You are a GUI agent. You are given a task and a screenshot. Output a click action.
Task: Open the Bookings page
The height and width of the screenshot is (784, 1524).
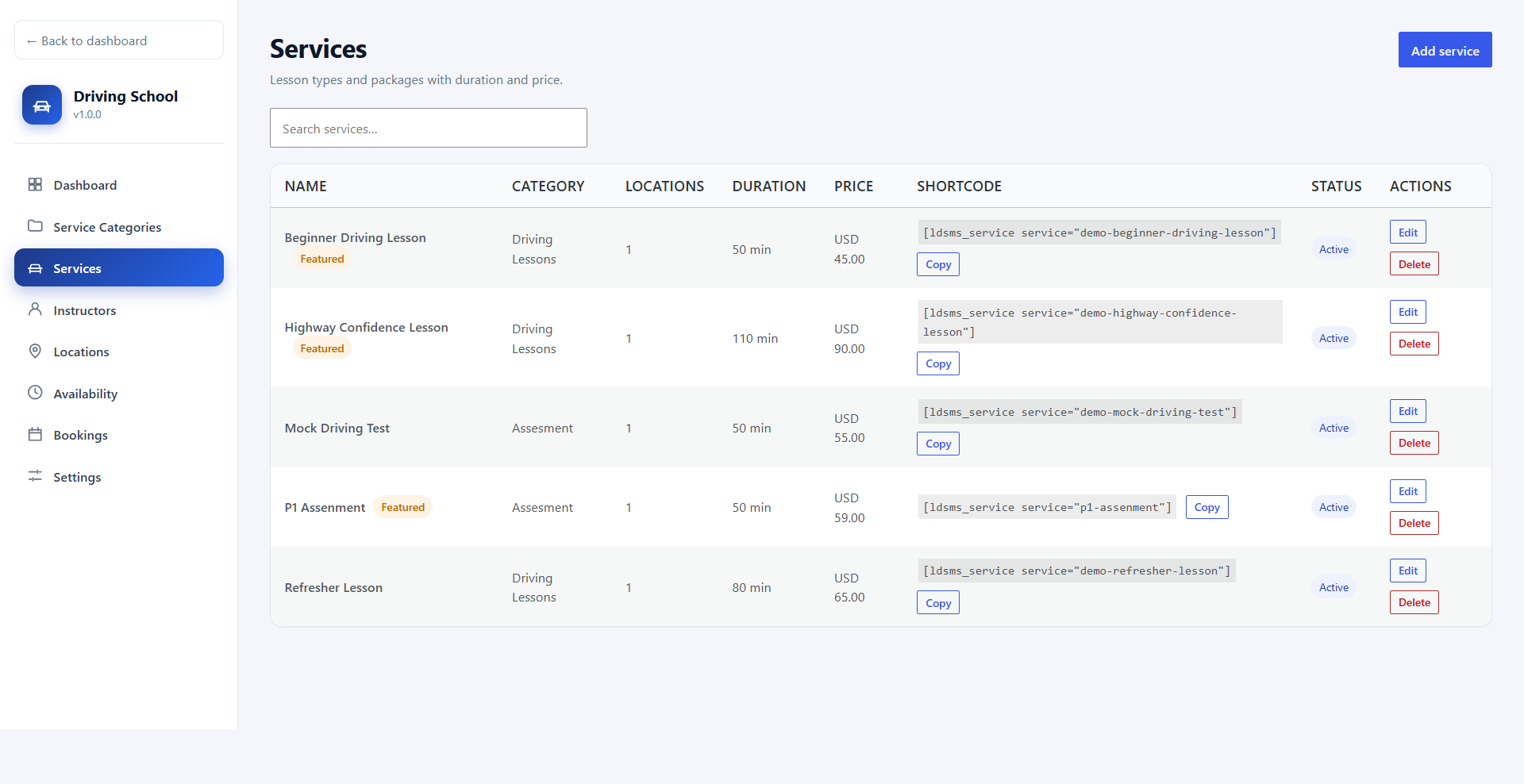pos(119,435)
